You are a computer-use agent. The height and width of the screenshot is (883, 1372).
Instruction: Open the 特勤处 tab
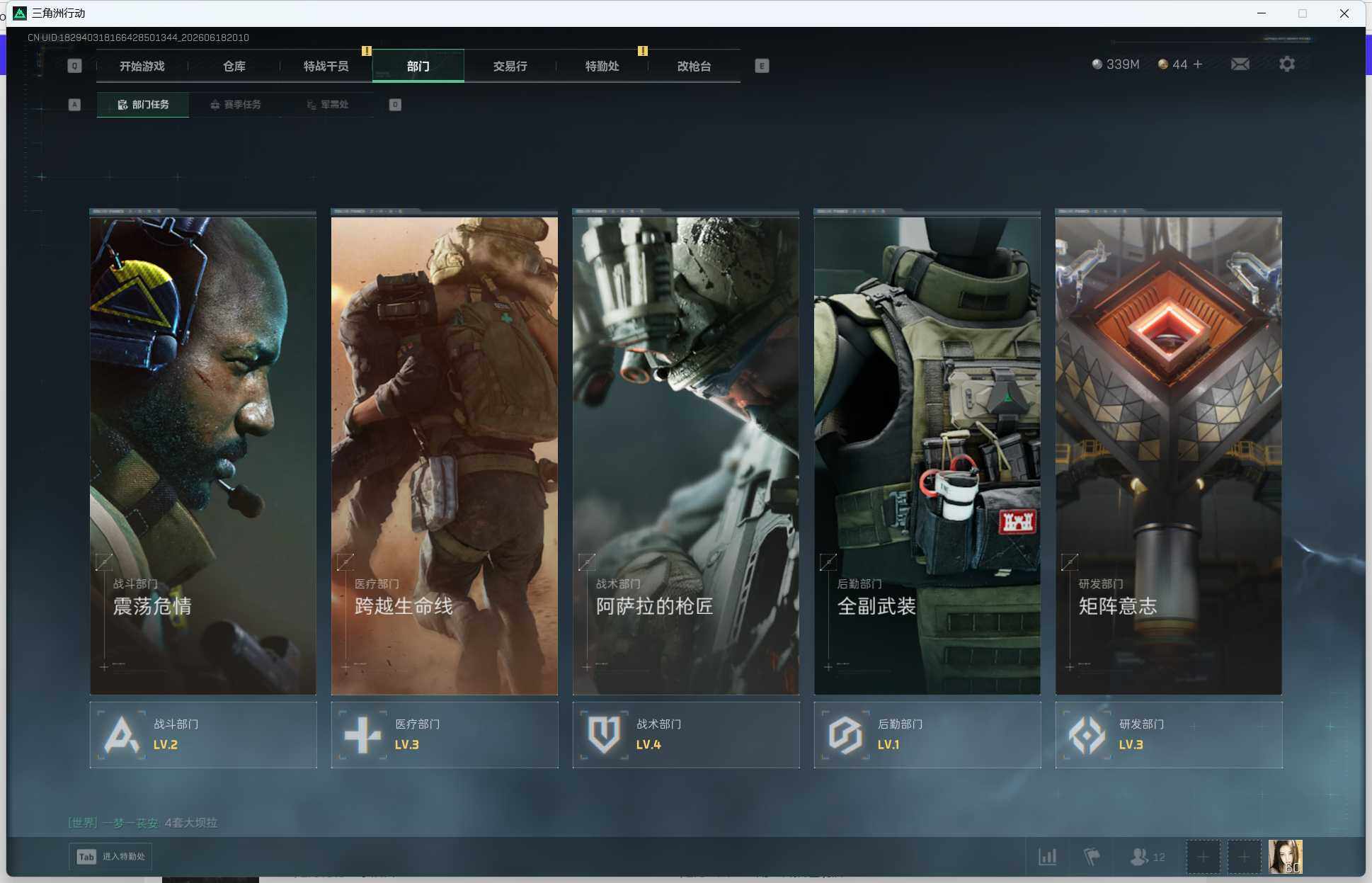602,66
